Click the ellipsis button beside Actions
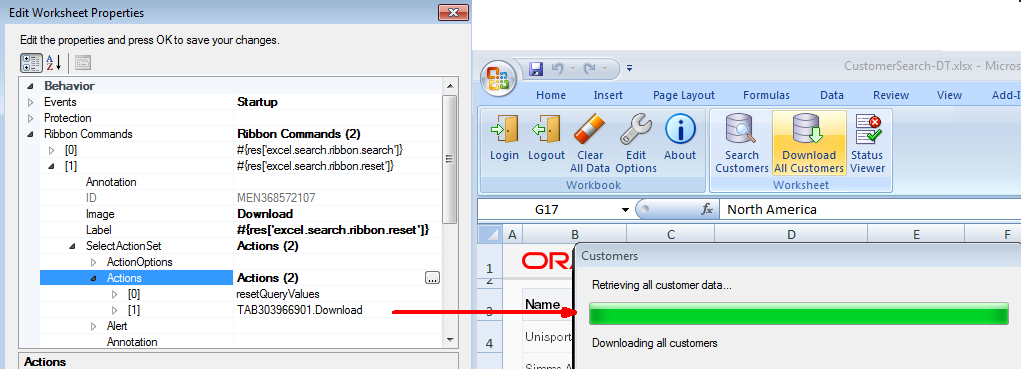This screenshot has height=369, width=1021. [432, 278]
